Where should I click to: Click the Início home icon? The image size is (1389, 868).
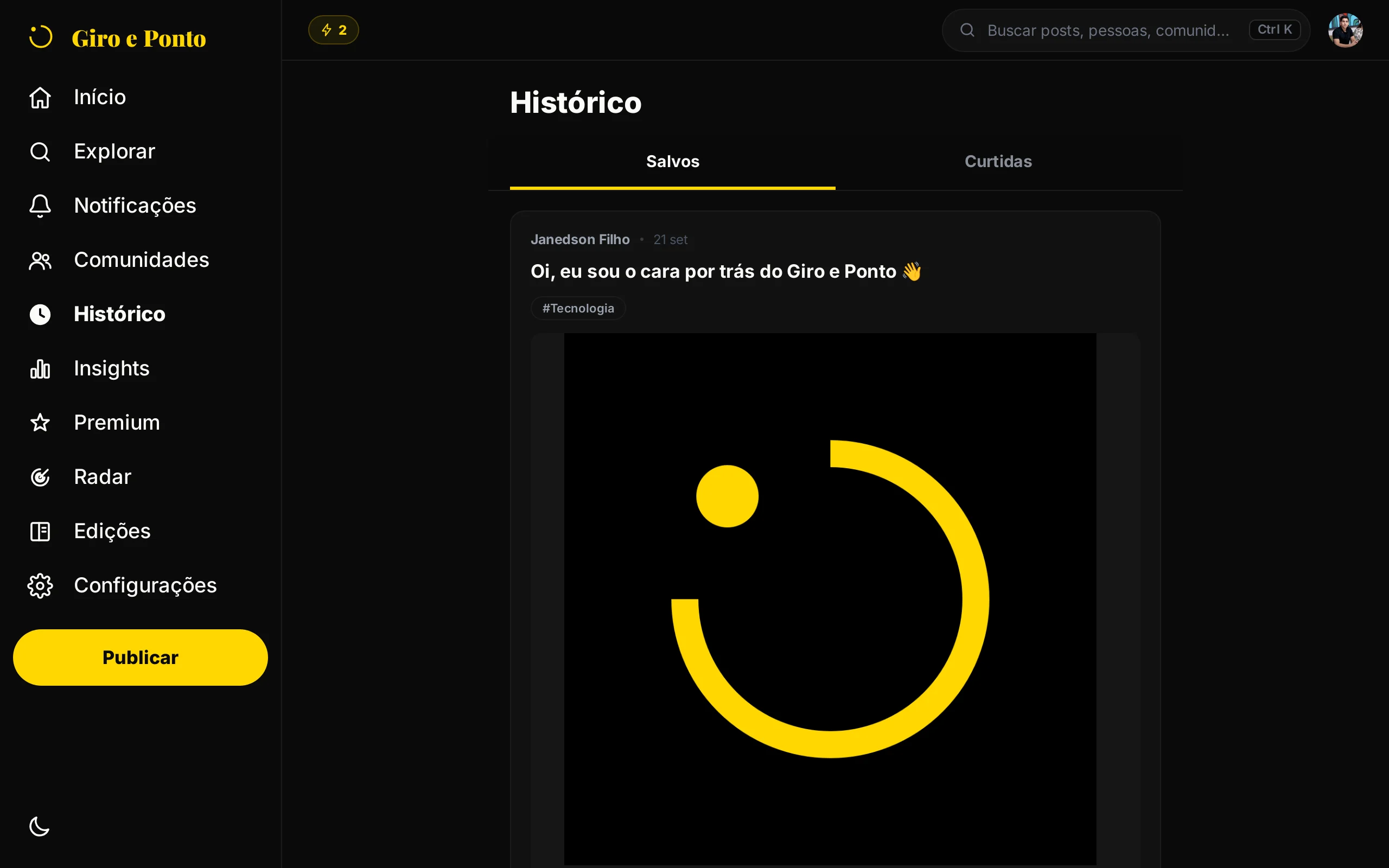(40, 98)
